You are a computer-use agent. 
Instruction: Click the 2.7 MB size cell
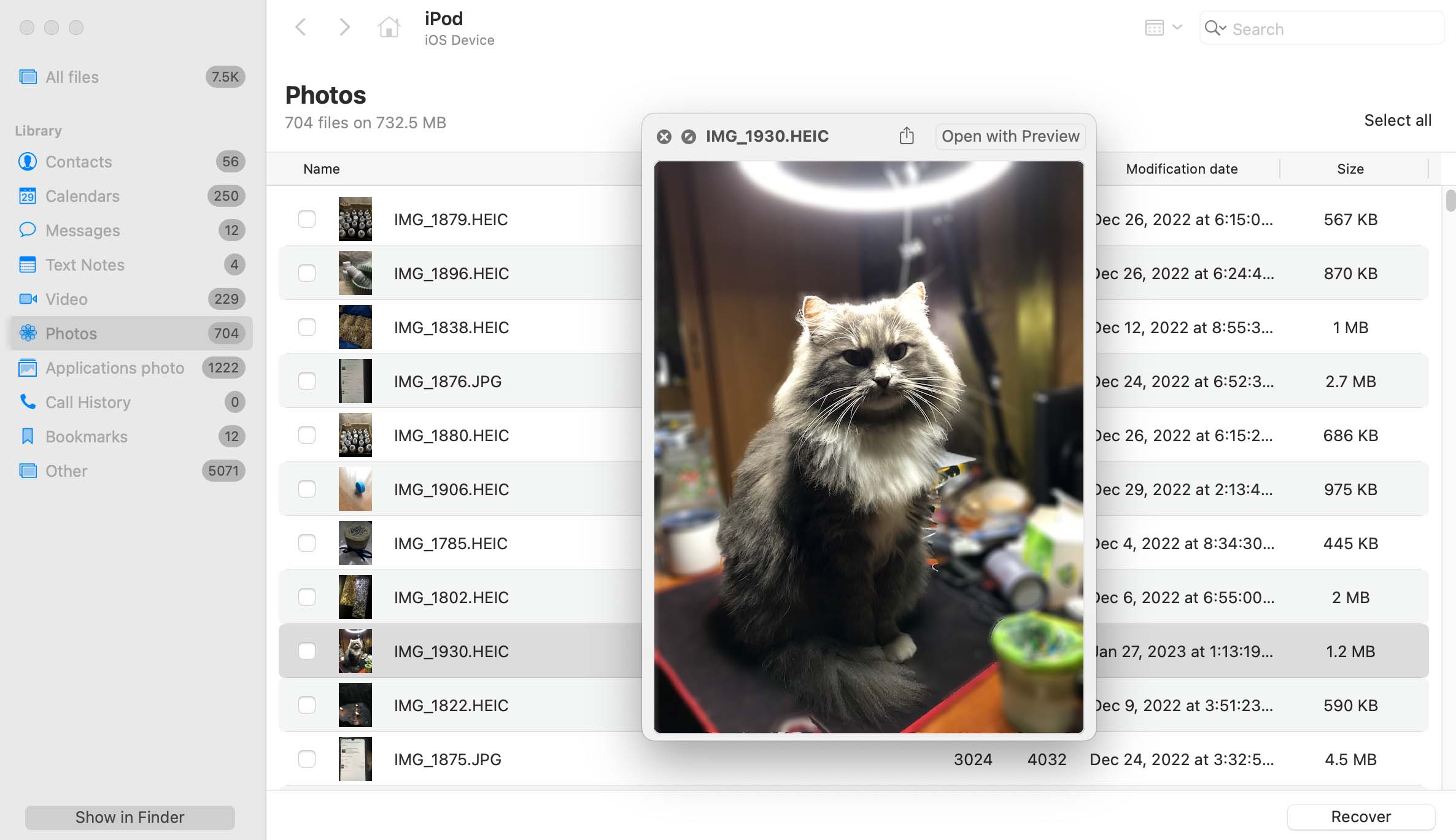(1350, 381)
